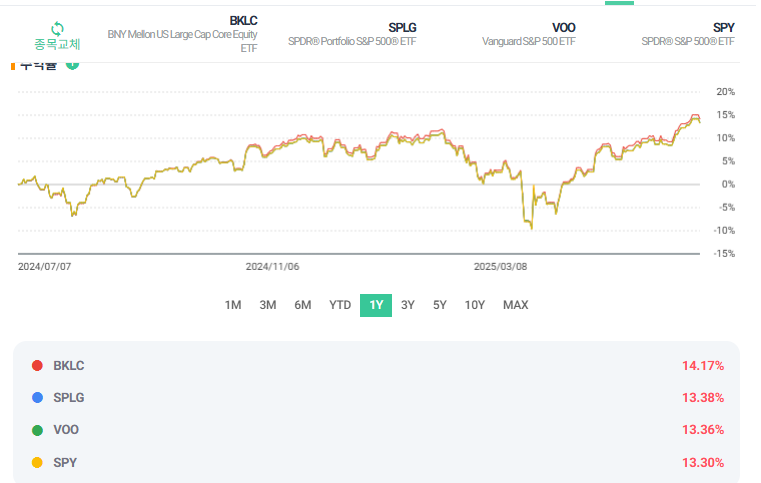Click the red BKLC legend dot
Image resolution: width=761 pixels, height=483 pixels.
point(37,366)
